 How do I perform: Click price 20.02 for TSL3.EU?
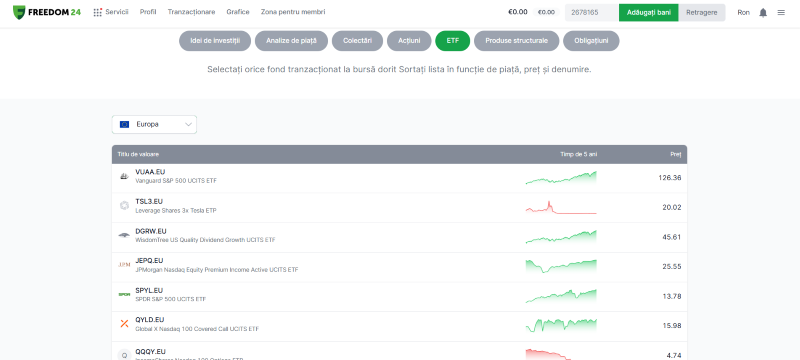(671, 208)
